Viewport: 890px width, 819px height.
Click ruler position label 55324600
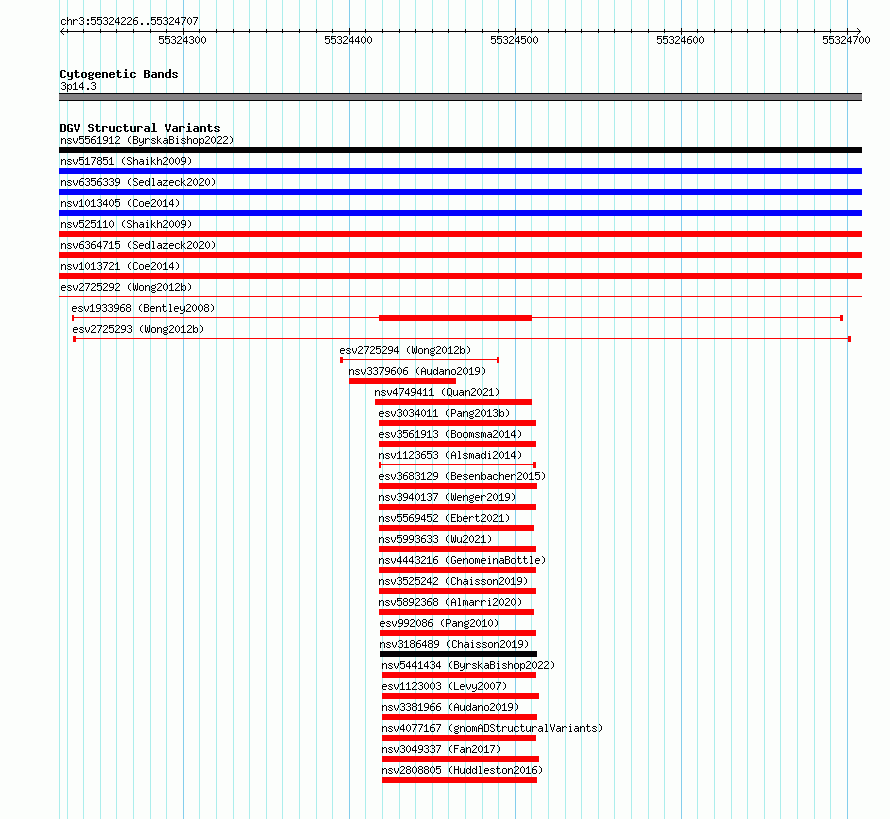[x=680, y=40]
